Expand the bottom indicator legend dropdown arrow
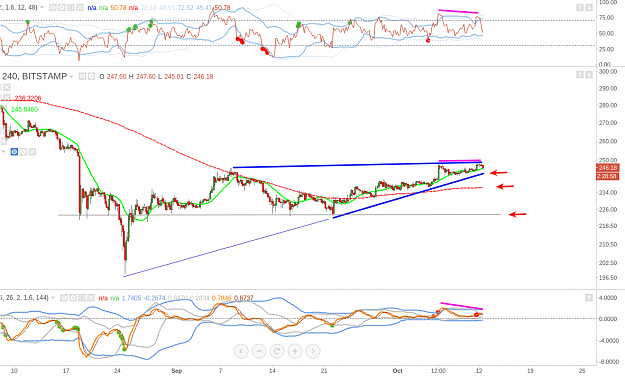Screen dimensions: 625x376 (x=53, y=297)
